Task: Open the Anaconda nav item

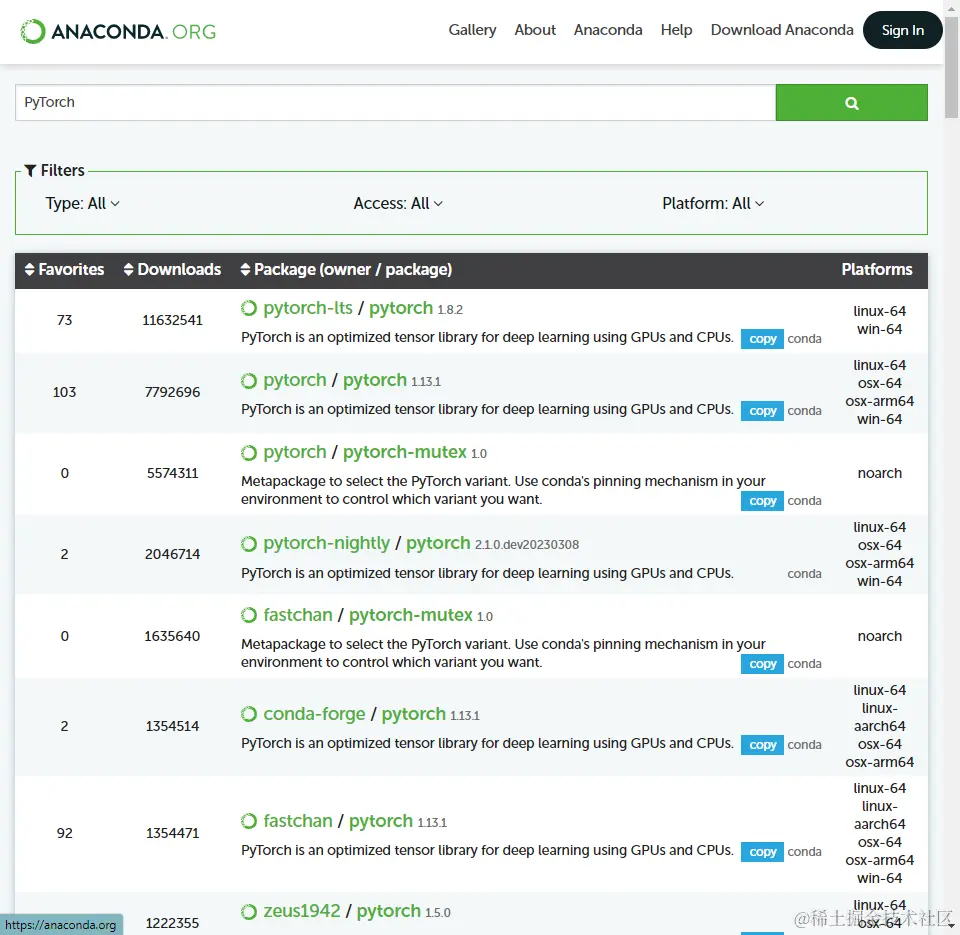Action: click(x=608, y=30)
